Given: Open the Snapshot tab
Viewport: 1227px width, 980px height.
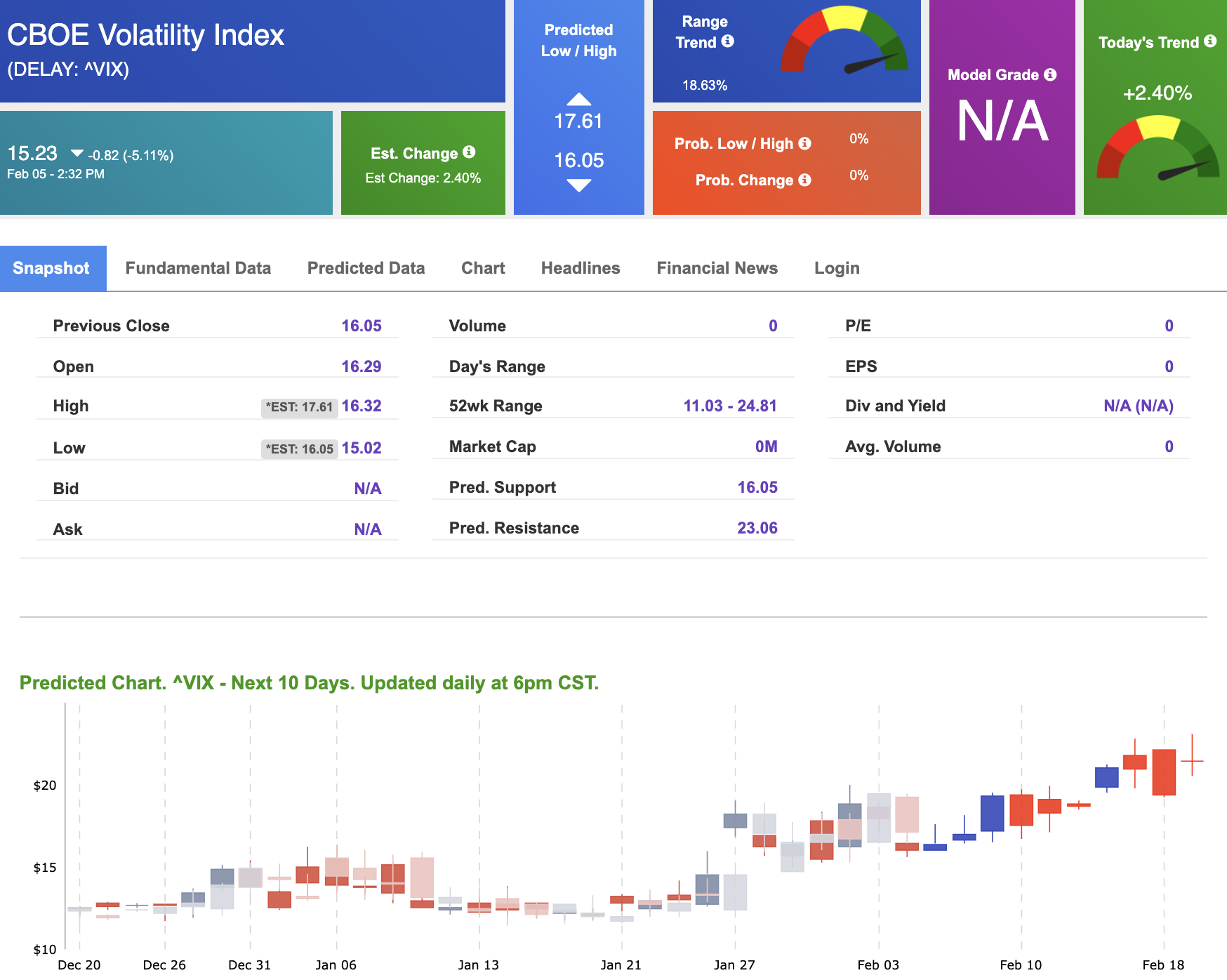Looking at the screenshot, I should pyautogui.click(x=53, y=268).
